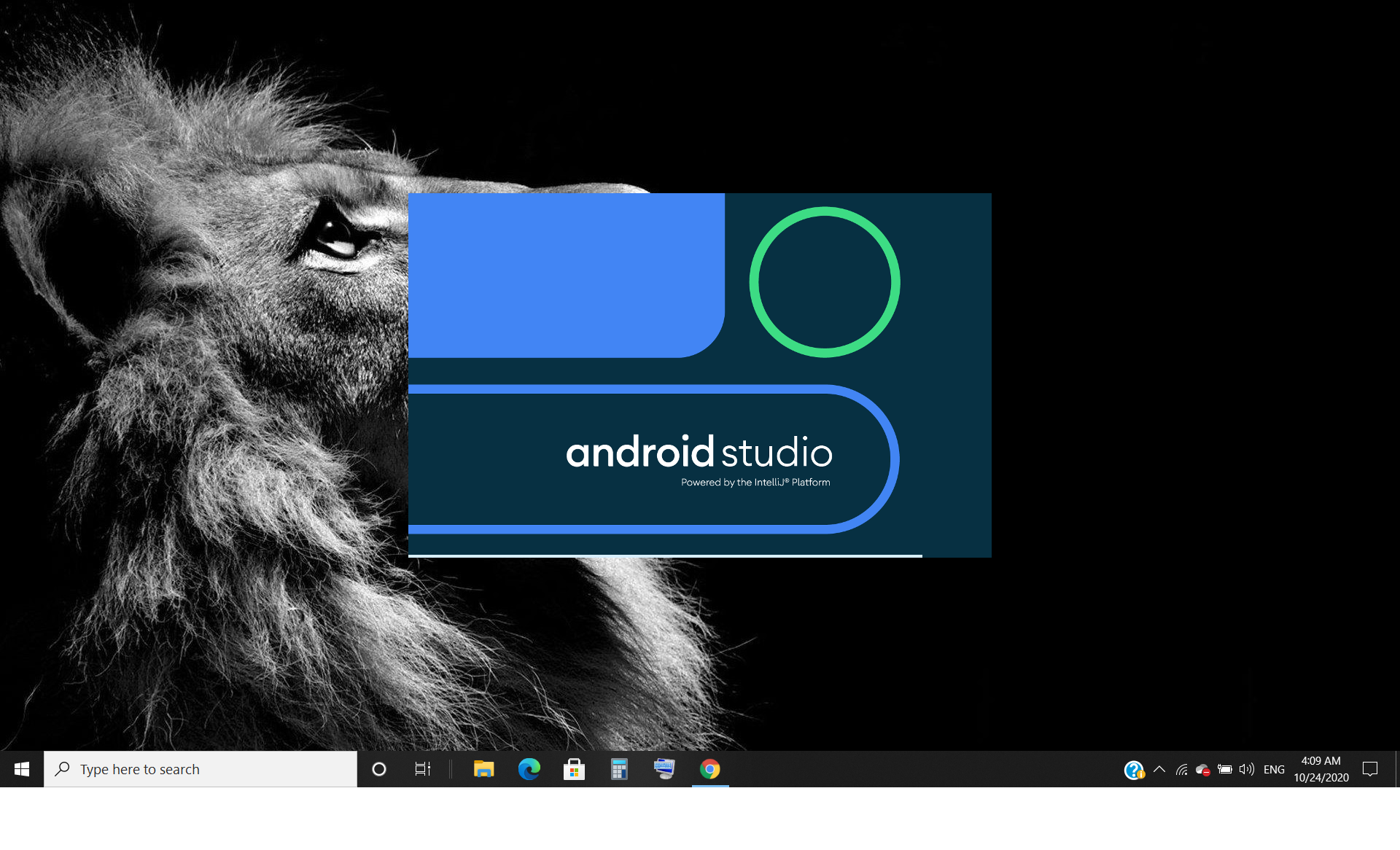Show hidden system tray icons
This screenshot has width=1400, height=850.
pos(1159,769)
